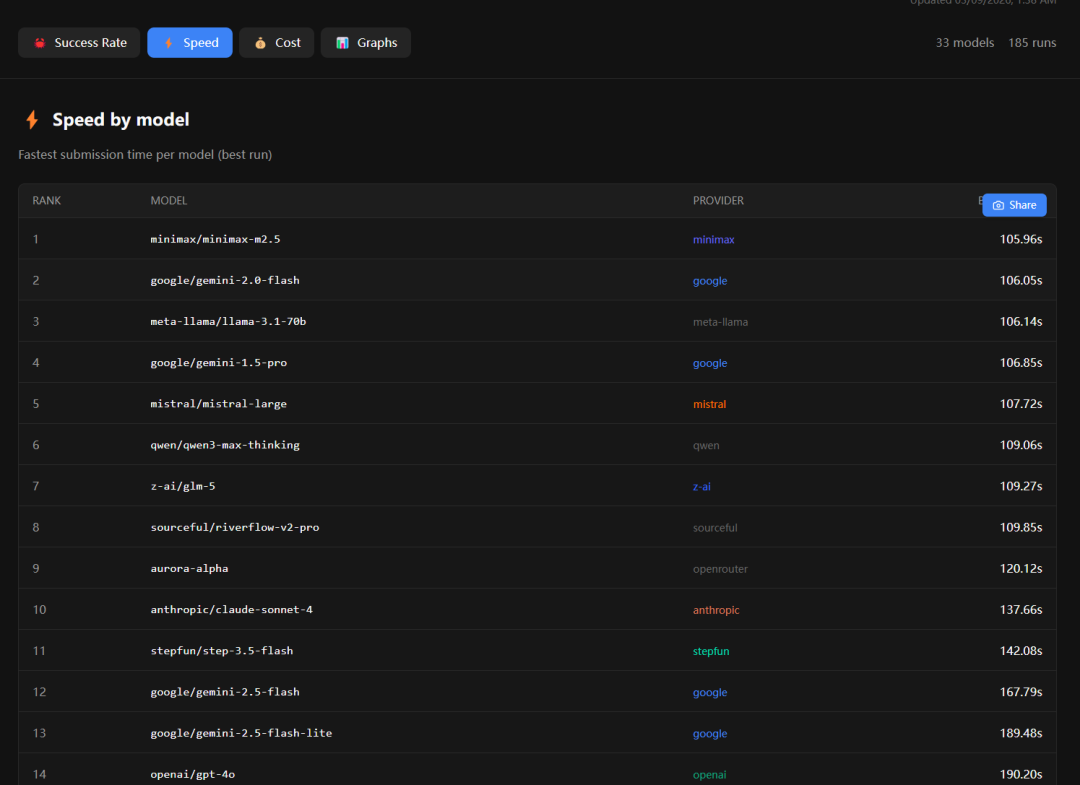Switch to the Success Rate tab

[79, 43]
